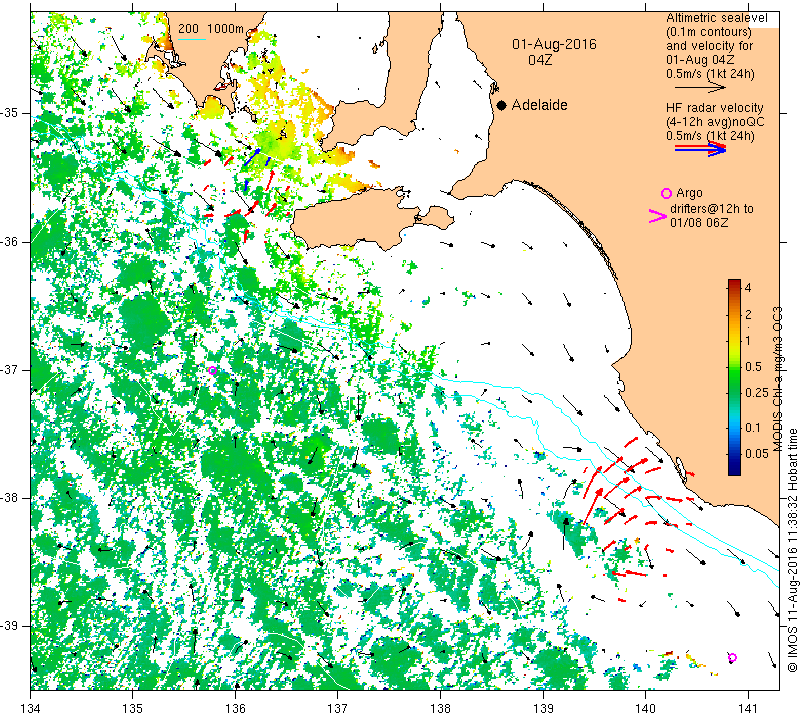The image size is (800, 720).
Task: Click the '01/08 06Z' drifter time text
Action: [698, 223]
